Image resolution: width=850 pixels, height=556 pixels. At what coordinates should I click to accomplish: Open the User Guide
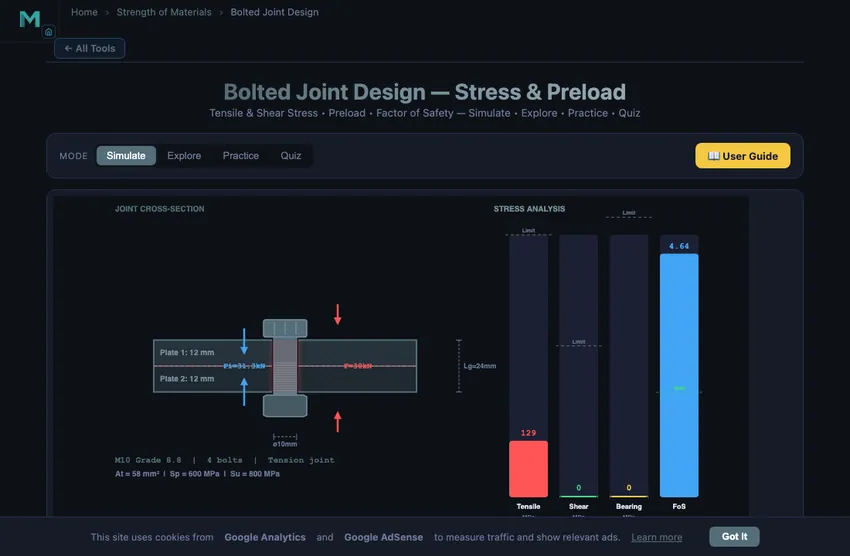[x=743, y=156]
